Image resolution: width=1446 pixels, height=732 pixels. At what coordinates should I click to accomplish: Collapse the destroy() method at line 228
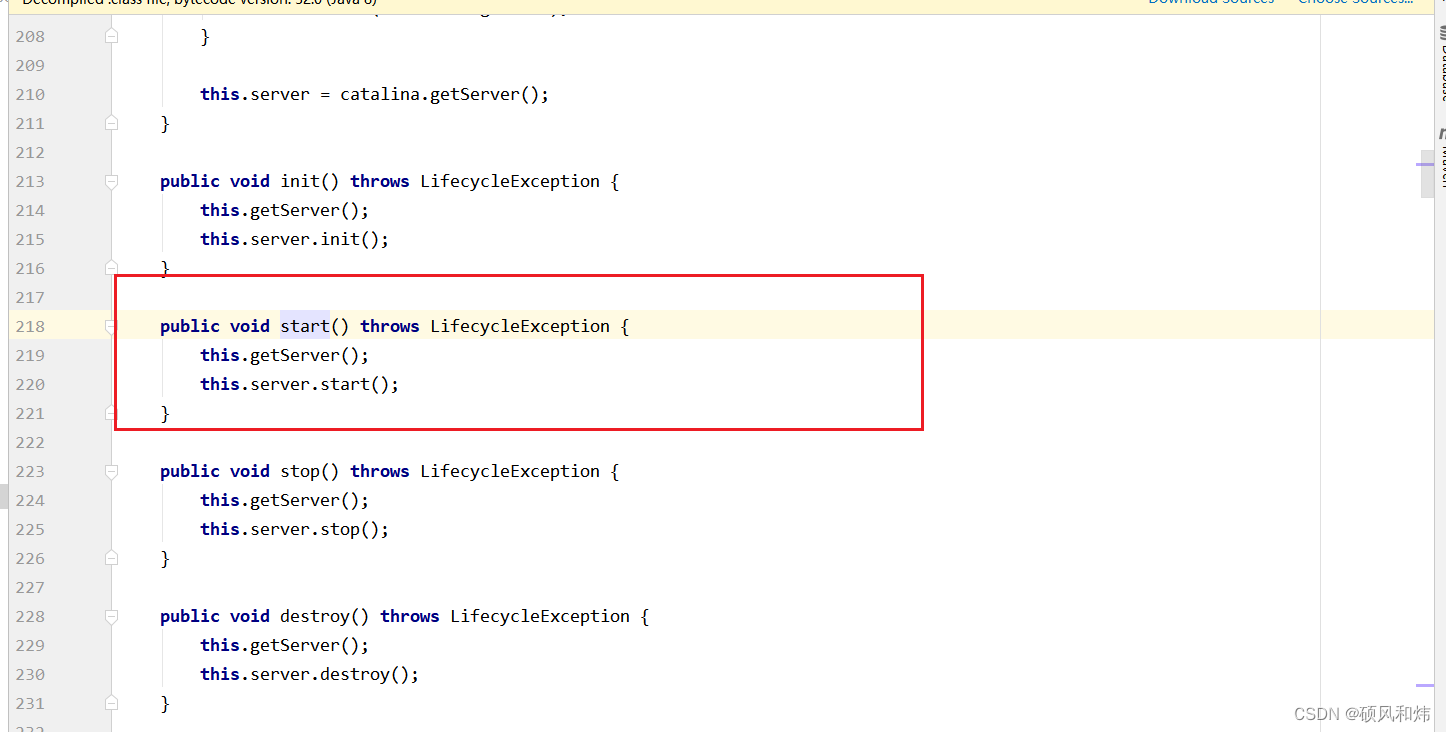point(111,616)
